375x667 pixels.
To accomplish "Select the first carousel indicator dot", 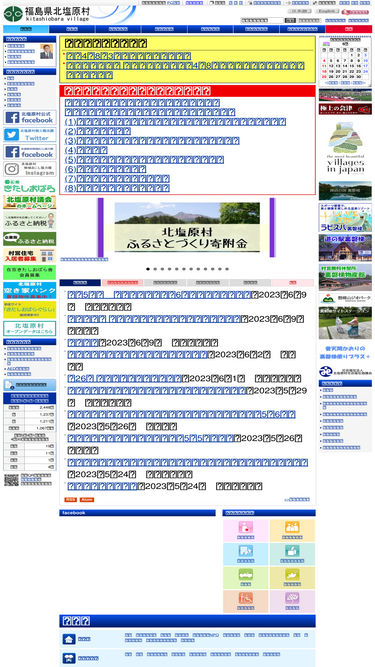I will coord(148,269).
